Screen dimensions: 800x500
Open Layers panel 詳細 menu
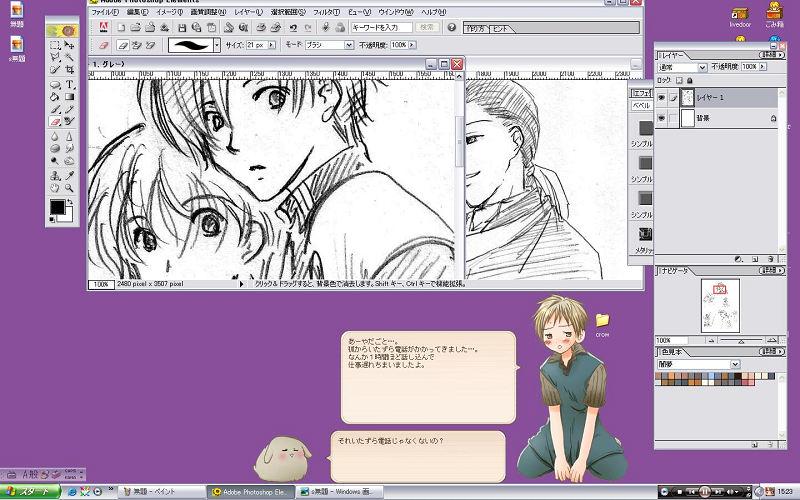[771, 55]
